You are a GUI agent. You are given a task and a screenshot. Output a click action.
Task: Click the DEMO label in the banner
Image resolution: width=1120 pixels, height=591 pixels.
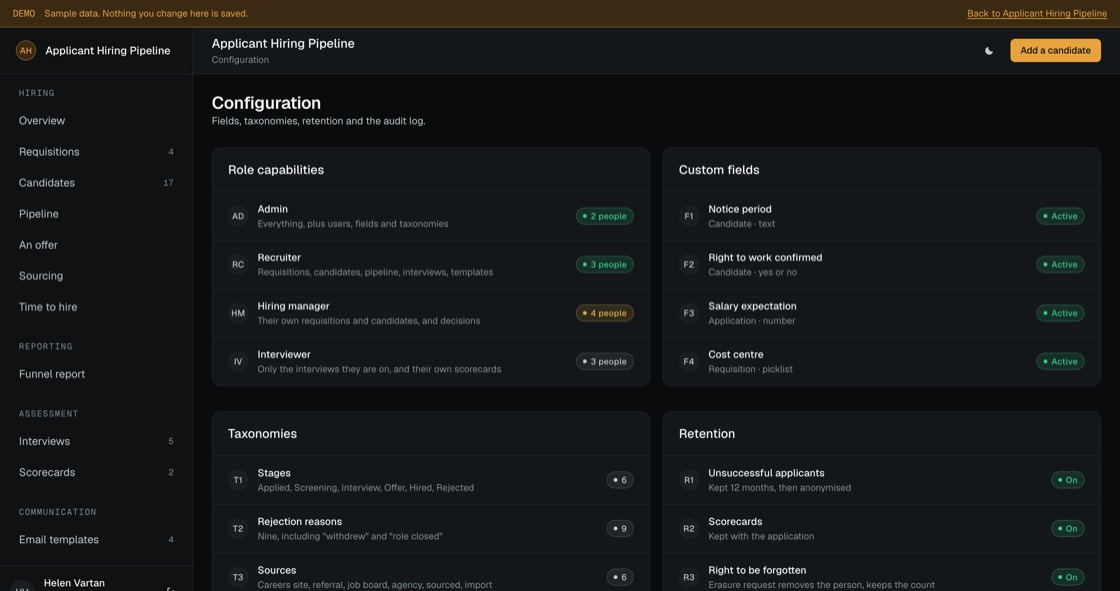[x=24, y=14]
